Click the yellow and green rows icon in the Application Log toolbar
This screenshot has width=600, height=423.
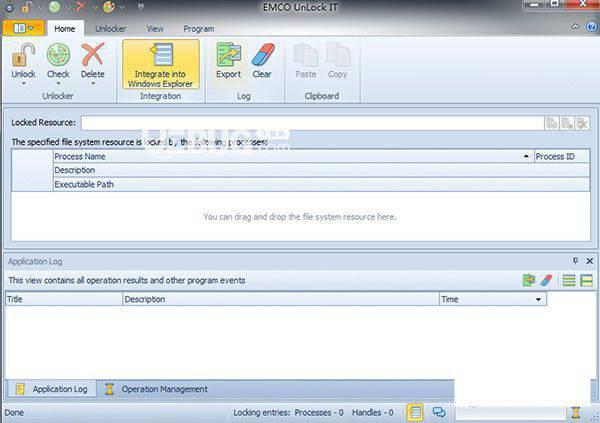pos(586,280)
